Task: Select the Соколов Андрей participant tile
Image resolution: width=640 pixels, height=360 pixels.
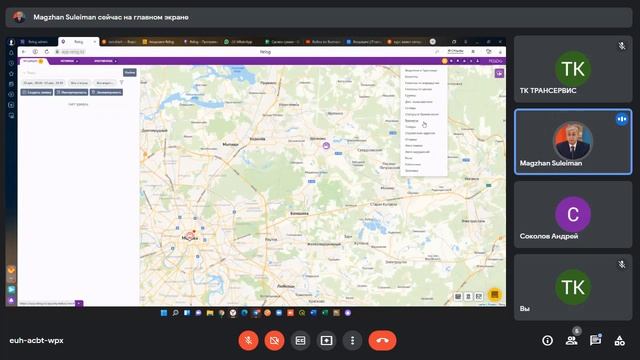Action: (x=573, y=214)
